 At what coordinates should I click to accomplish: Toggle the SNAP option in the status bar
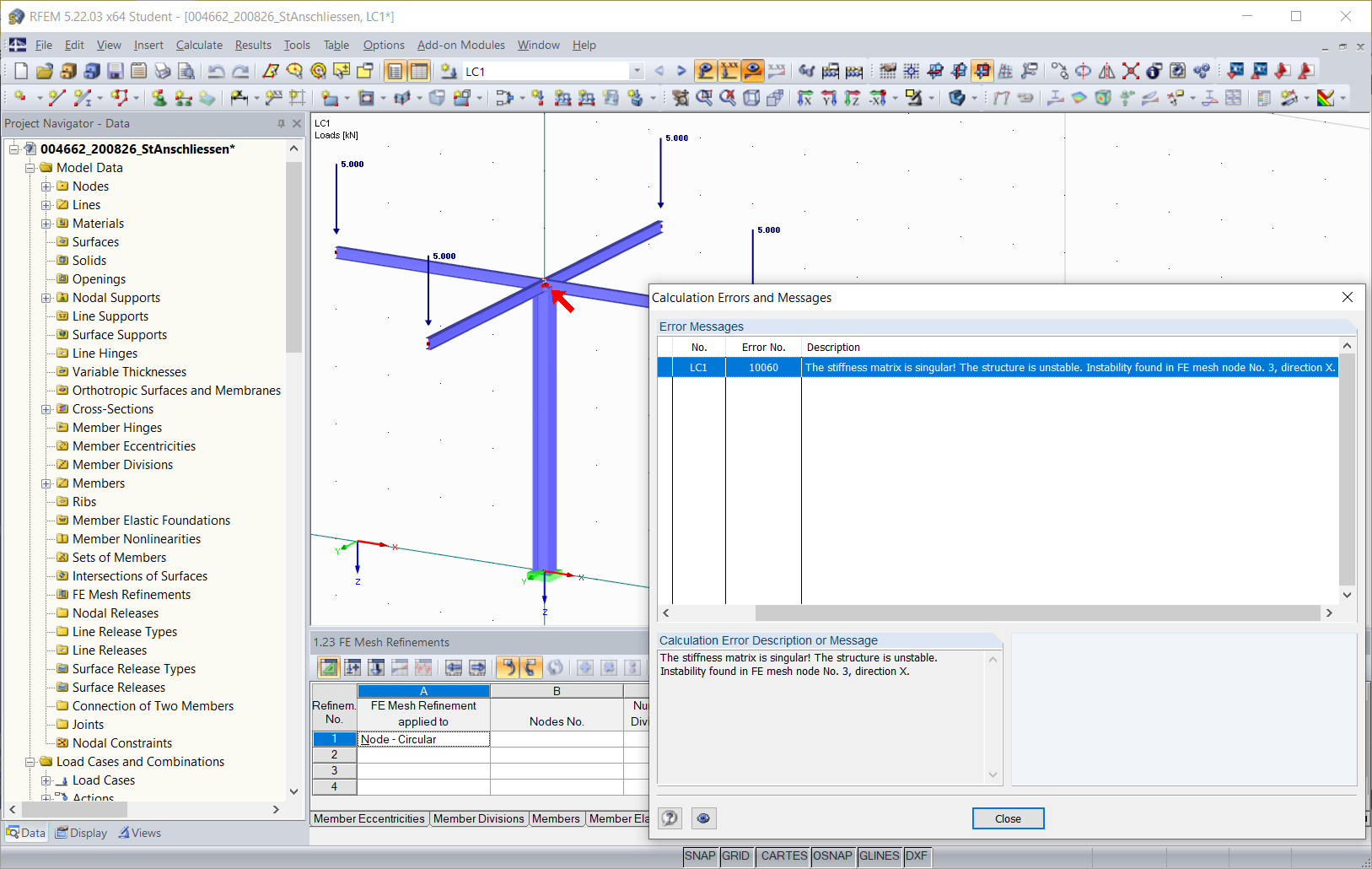[x=700, y=856]
